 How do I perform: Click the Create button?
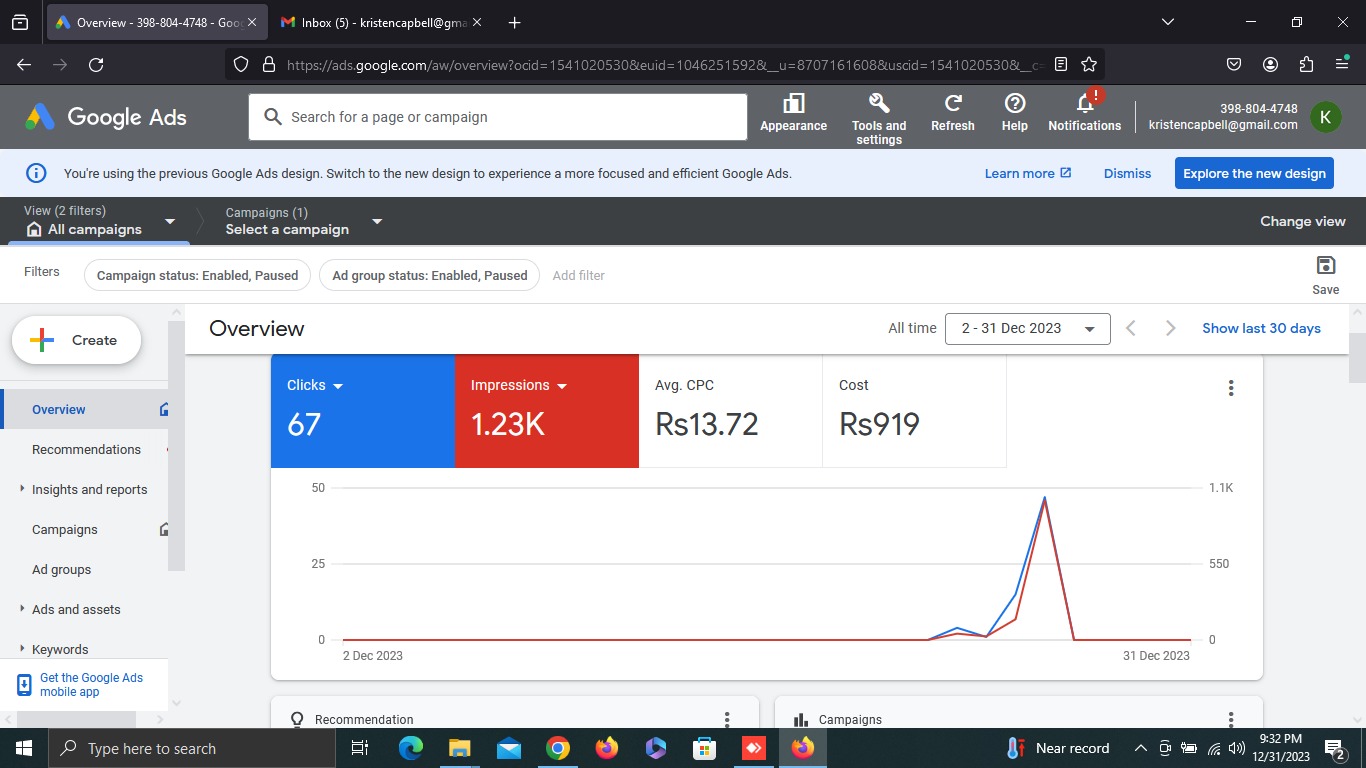point(76,340)
